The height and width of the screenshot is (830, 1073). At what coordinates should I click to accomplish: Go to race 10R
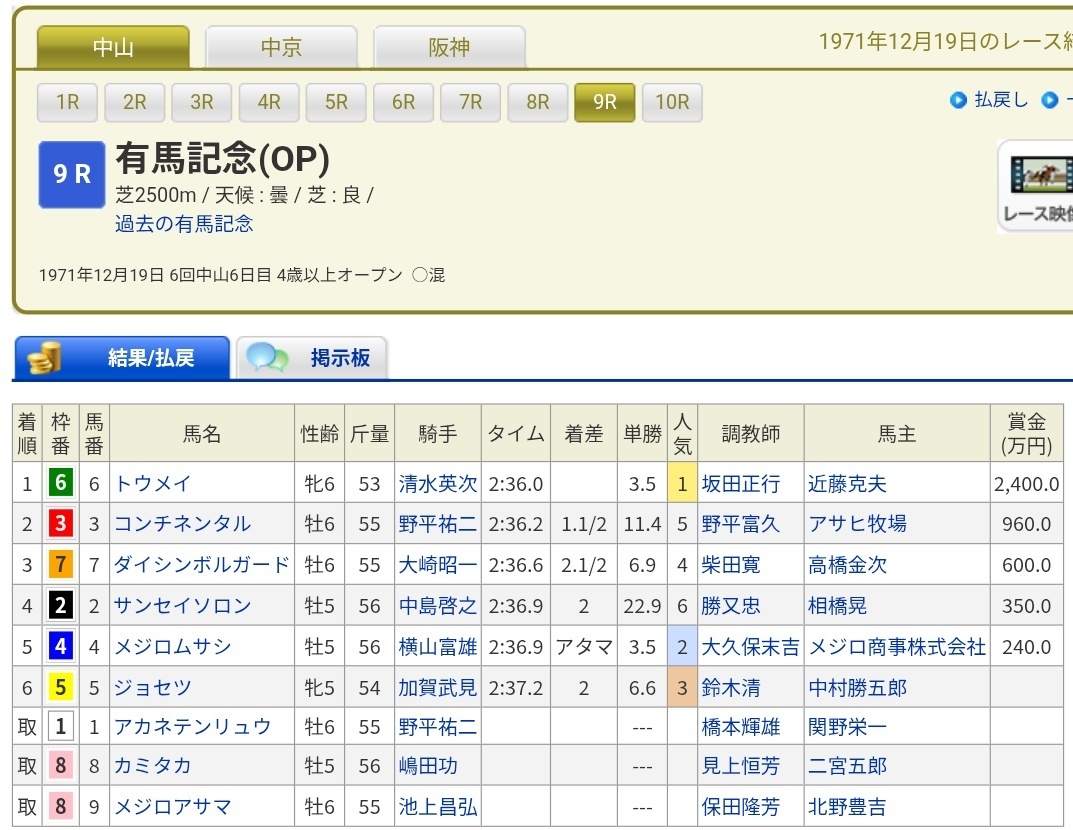pos(672,102)
